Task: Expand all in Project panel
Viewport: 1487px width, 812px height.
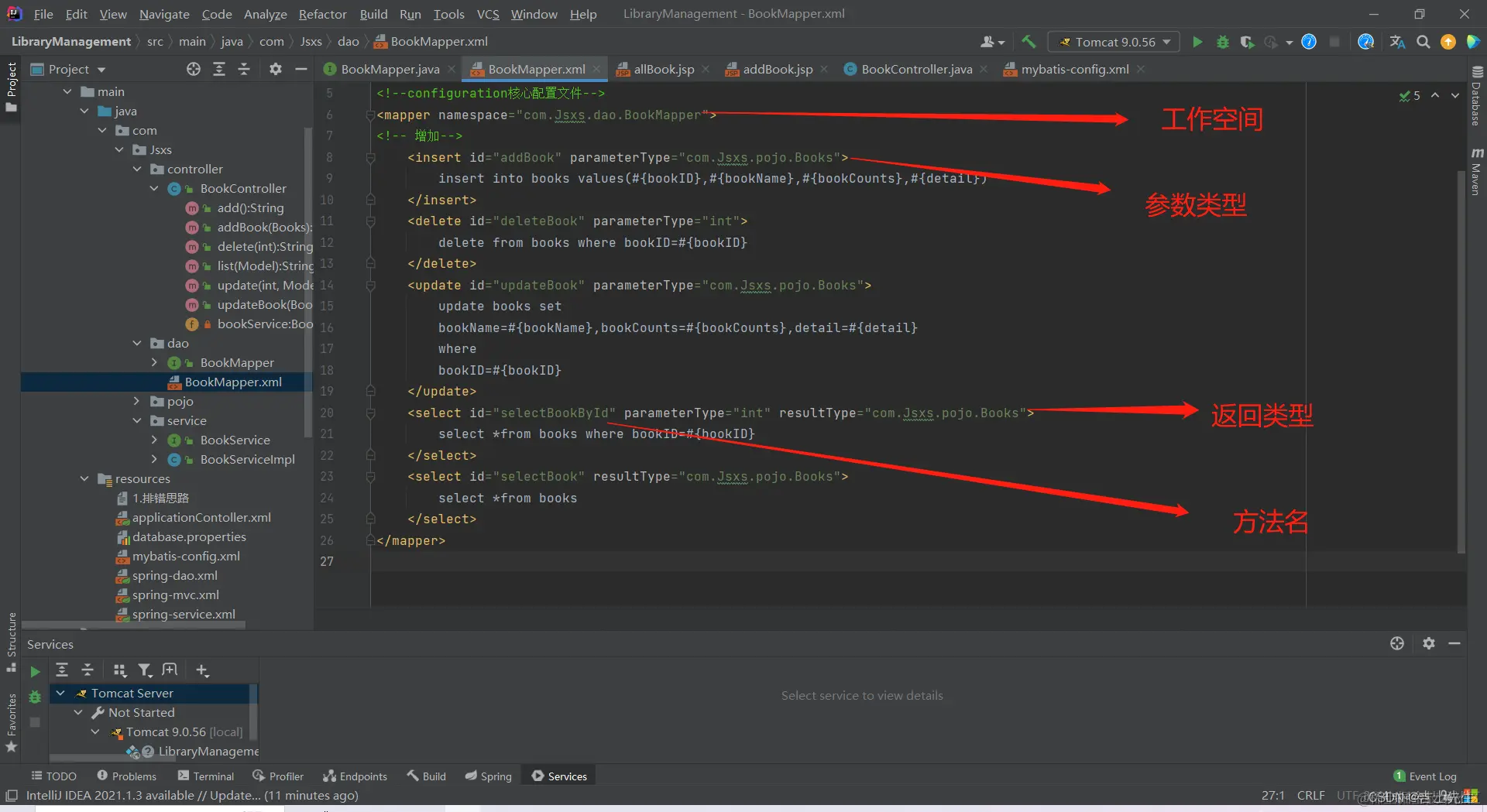Action: point(219,69)
